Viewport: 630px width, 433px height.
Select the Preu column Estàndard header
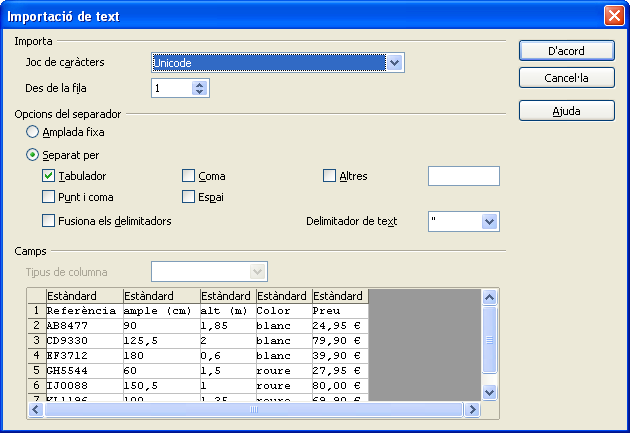tap(339, 296)
